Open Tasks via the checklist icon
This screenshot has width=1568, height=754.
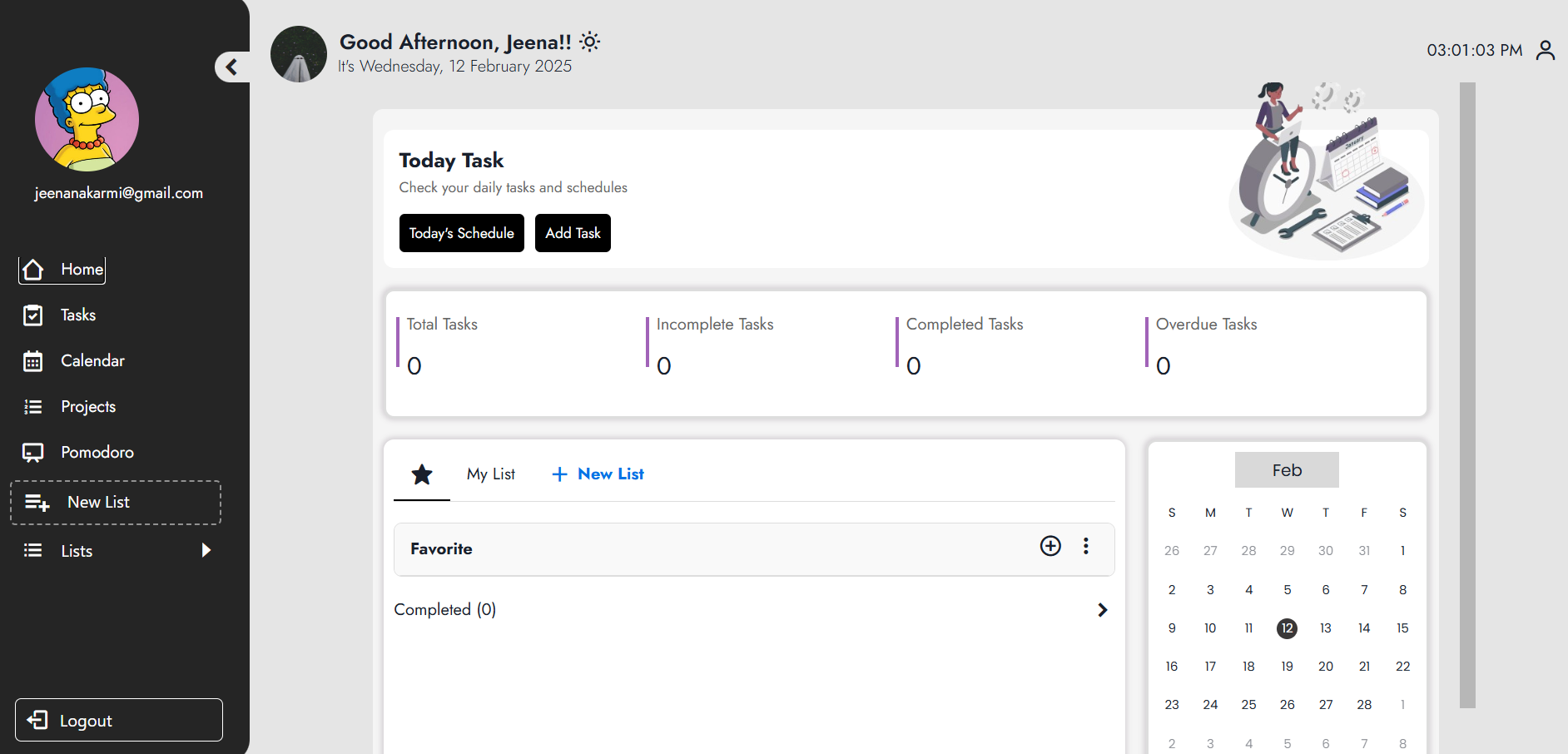[x=33, y=315]
